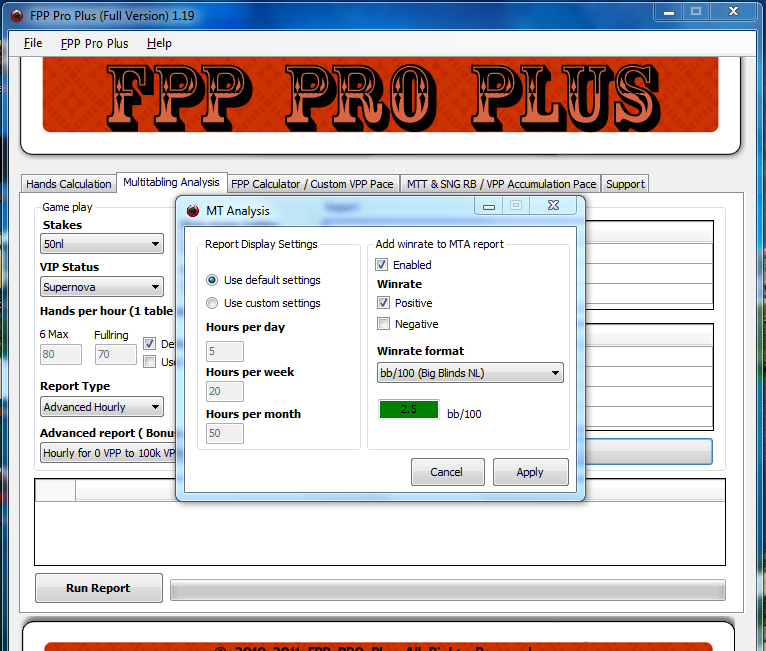Screen dimensions: 766x651
Task: Click the MT Analysis dialog app icon
Action: 193,210
